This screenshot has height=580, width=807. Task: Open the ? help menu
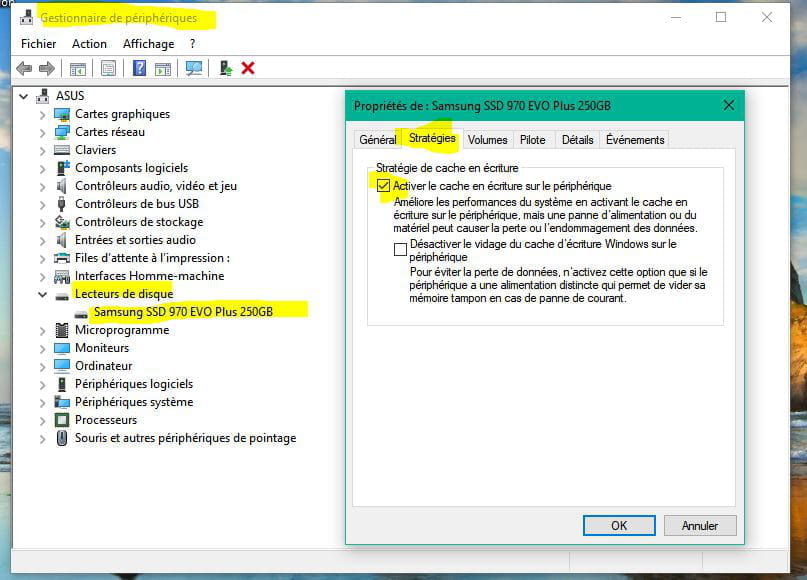(x=192, y=44)
